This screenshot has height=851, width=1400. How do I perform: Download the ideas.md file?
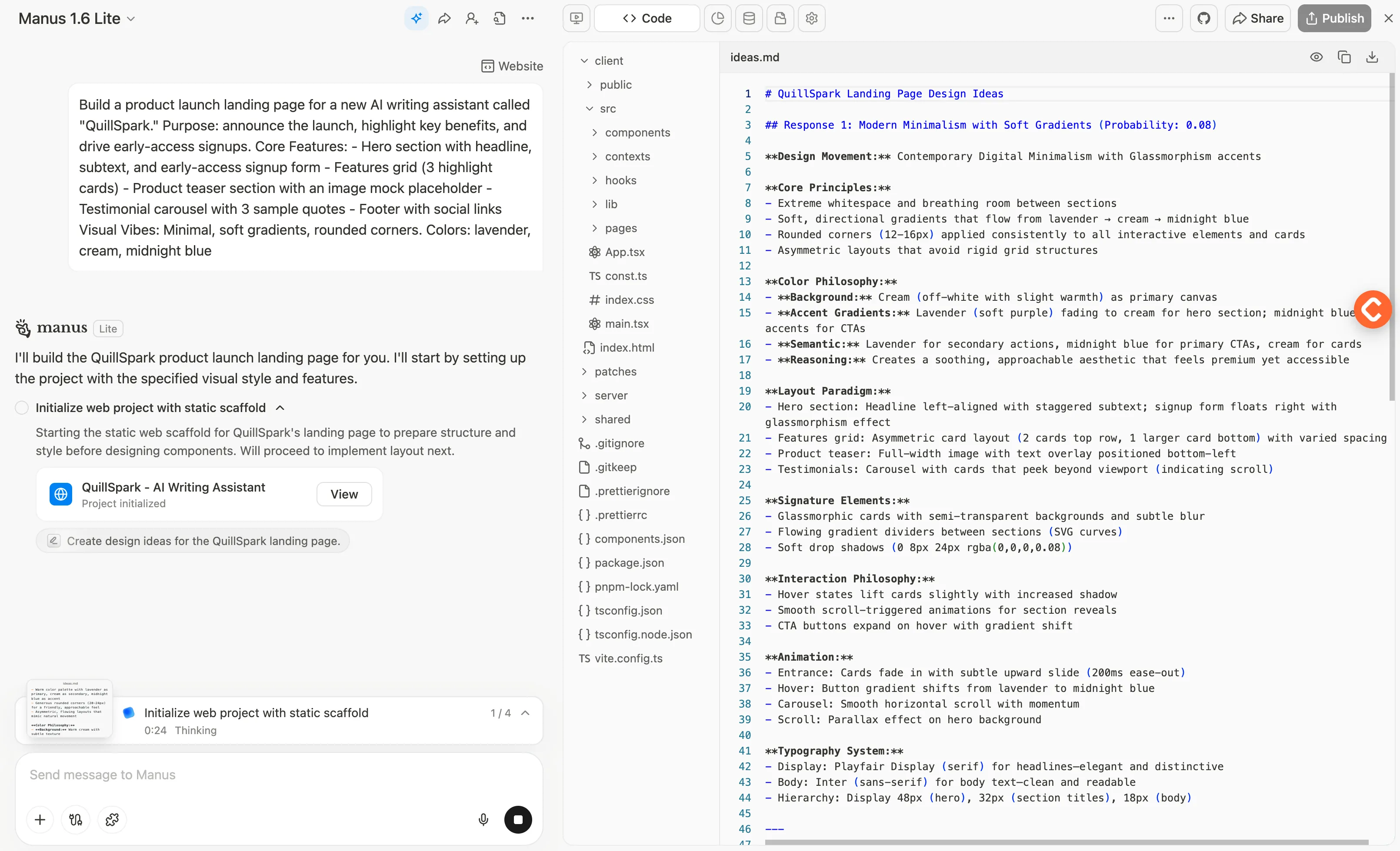(1372, 57)
